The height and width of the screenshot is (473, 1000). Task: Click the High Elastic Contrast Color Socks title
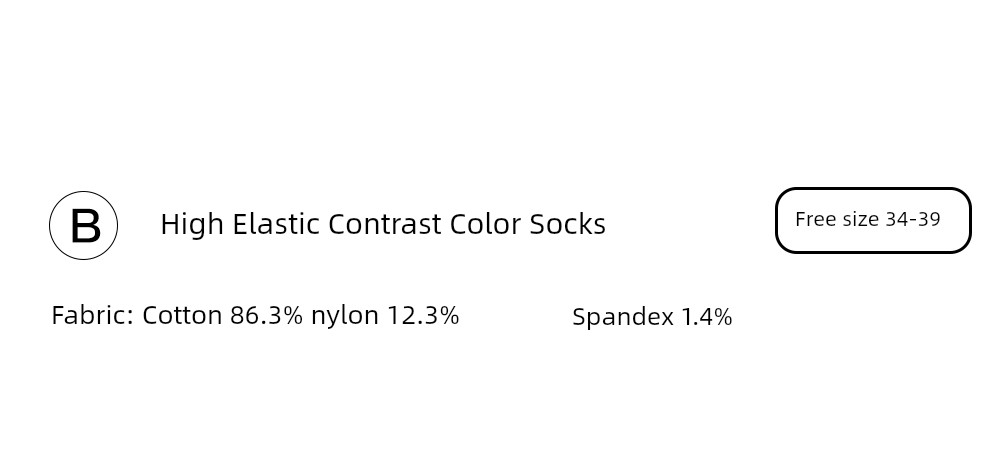pos(383,224)
